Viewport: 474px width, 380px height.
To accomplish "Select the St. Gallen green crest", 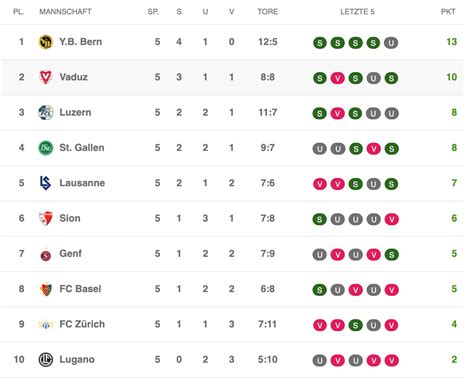I will (x=45, y=148).
